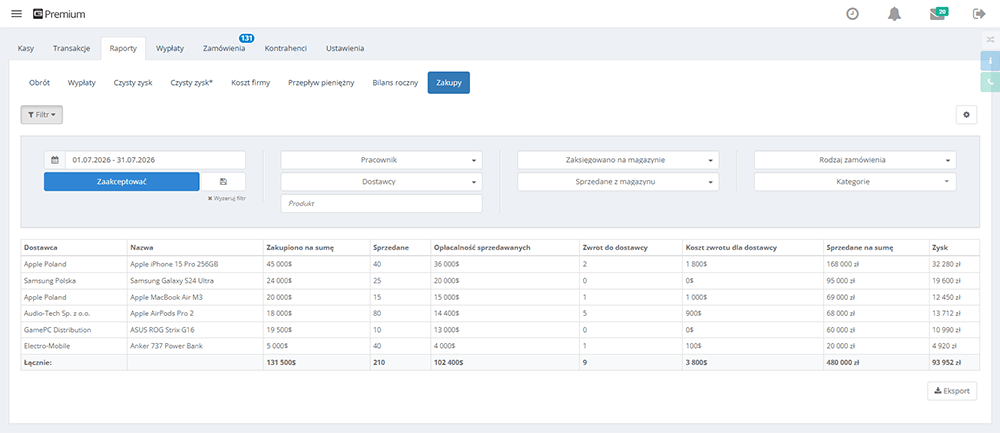
Task: Click the Eksport button
Action: coord(952,391)
